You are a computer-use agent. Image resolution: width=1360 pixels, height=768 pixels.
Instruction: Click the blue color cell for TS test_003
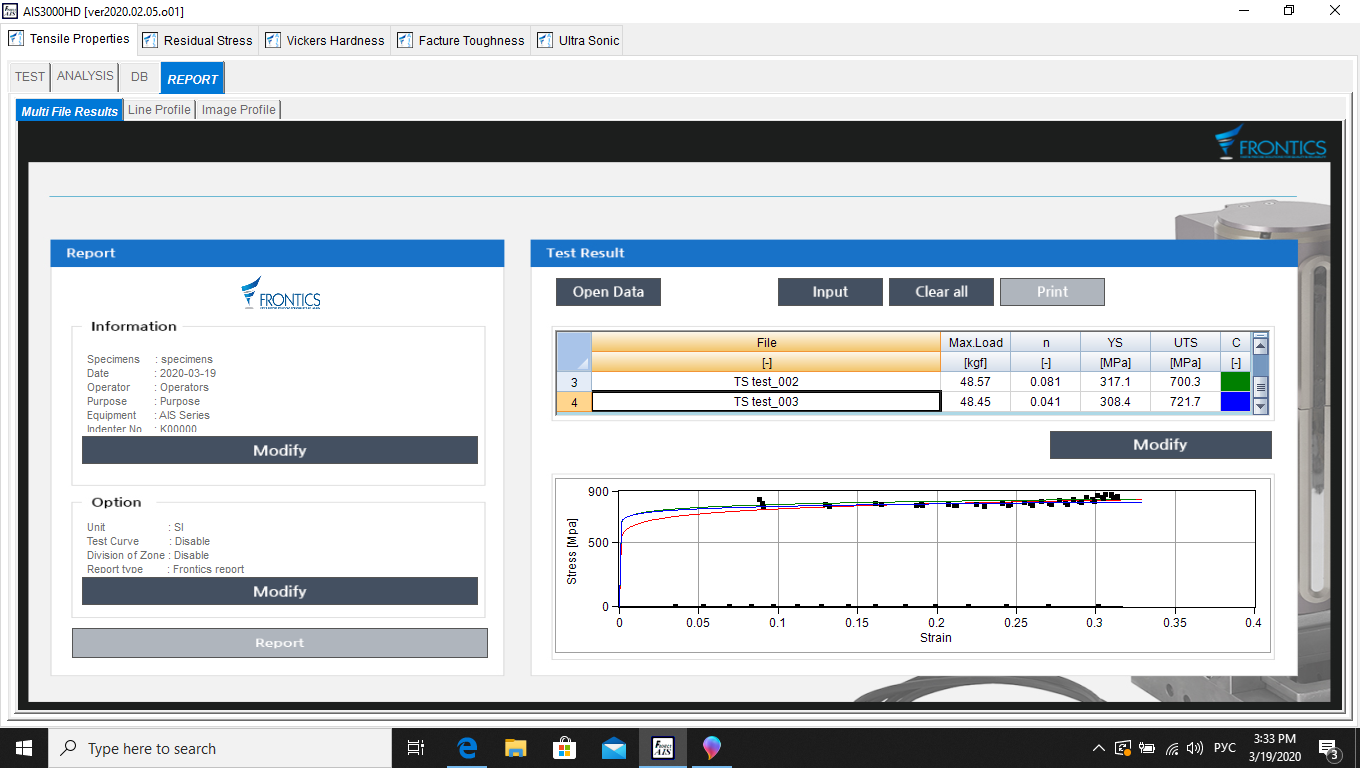click(1236, 401)
